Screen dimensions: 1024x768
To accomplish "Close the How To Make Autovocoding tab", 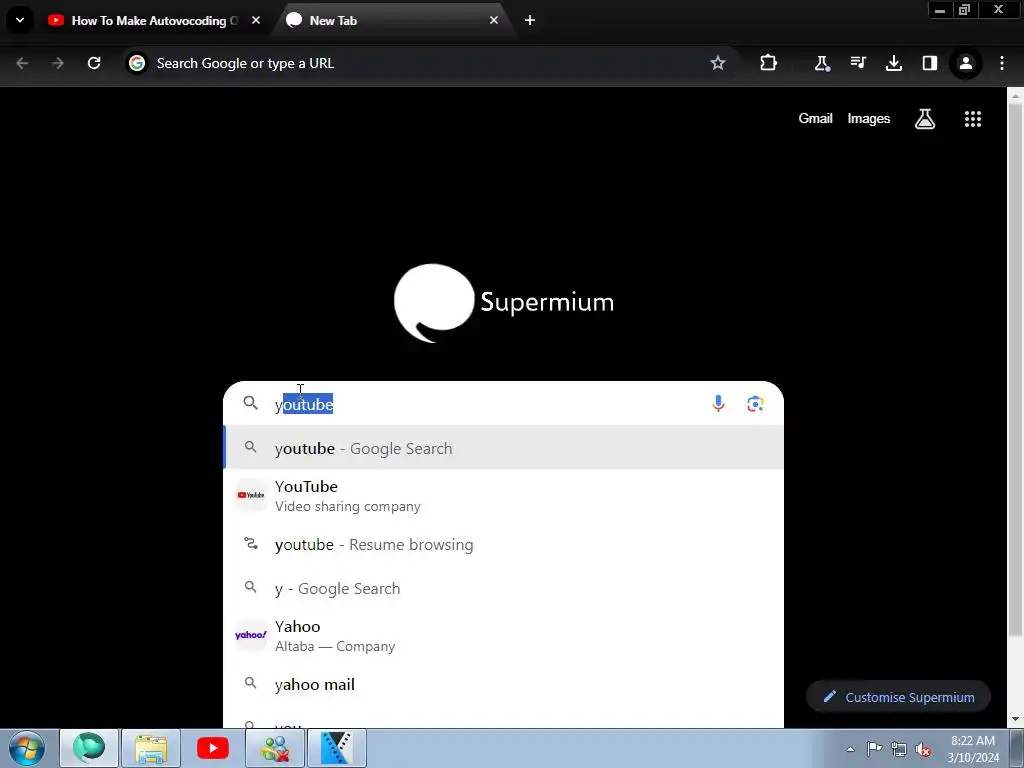I will (256, 20).
